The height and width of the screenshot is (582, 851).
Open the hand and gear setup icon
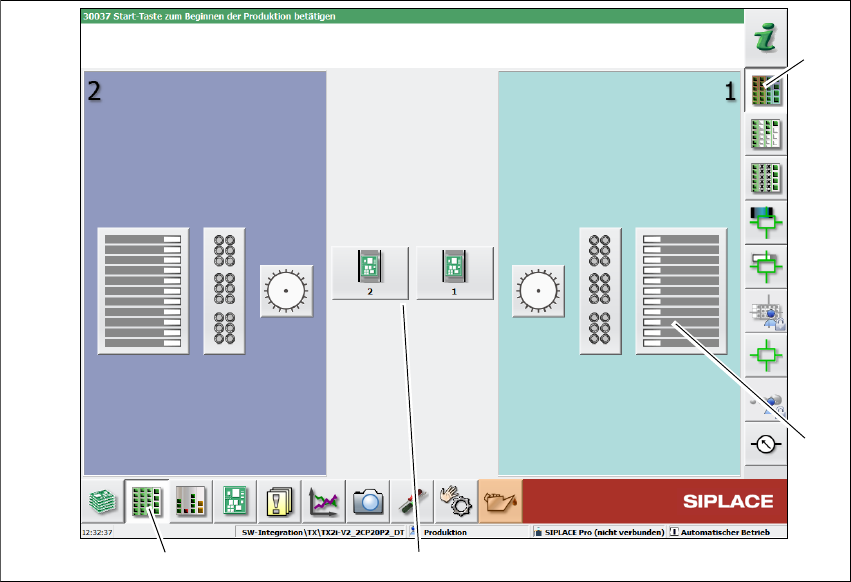pyautogui.click(x=456, y=501)
